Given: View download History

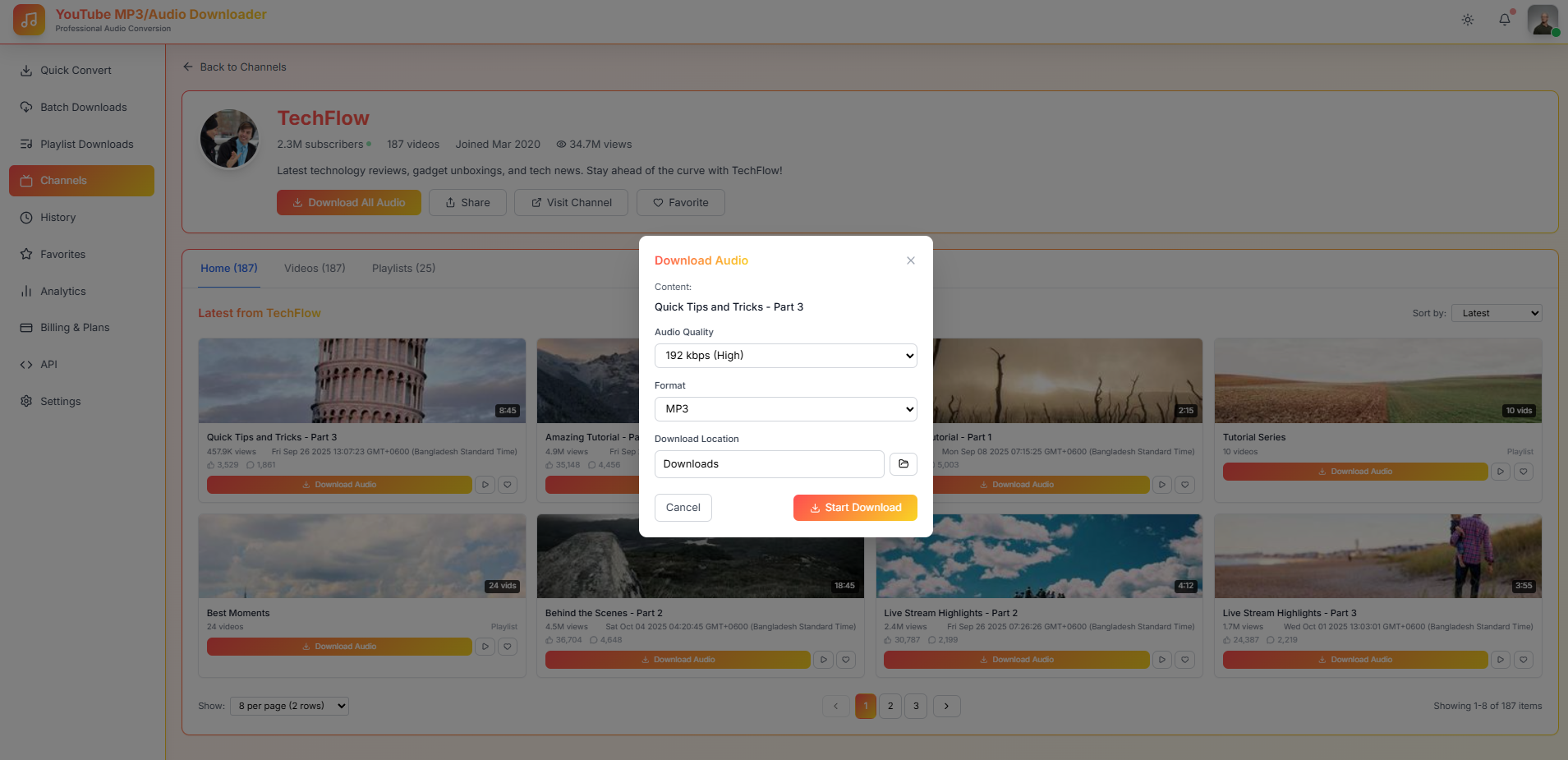Looking at the screenshot, I should click(x=58, y=217).
